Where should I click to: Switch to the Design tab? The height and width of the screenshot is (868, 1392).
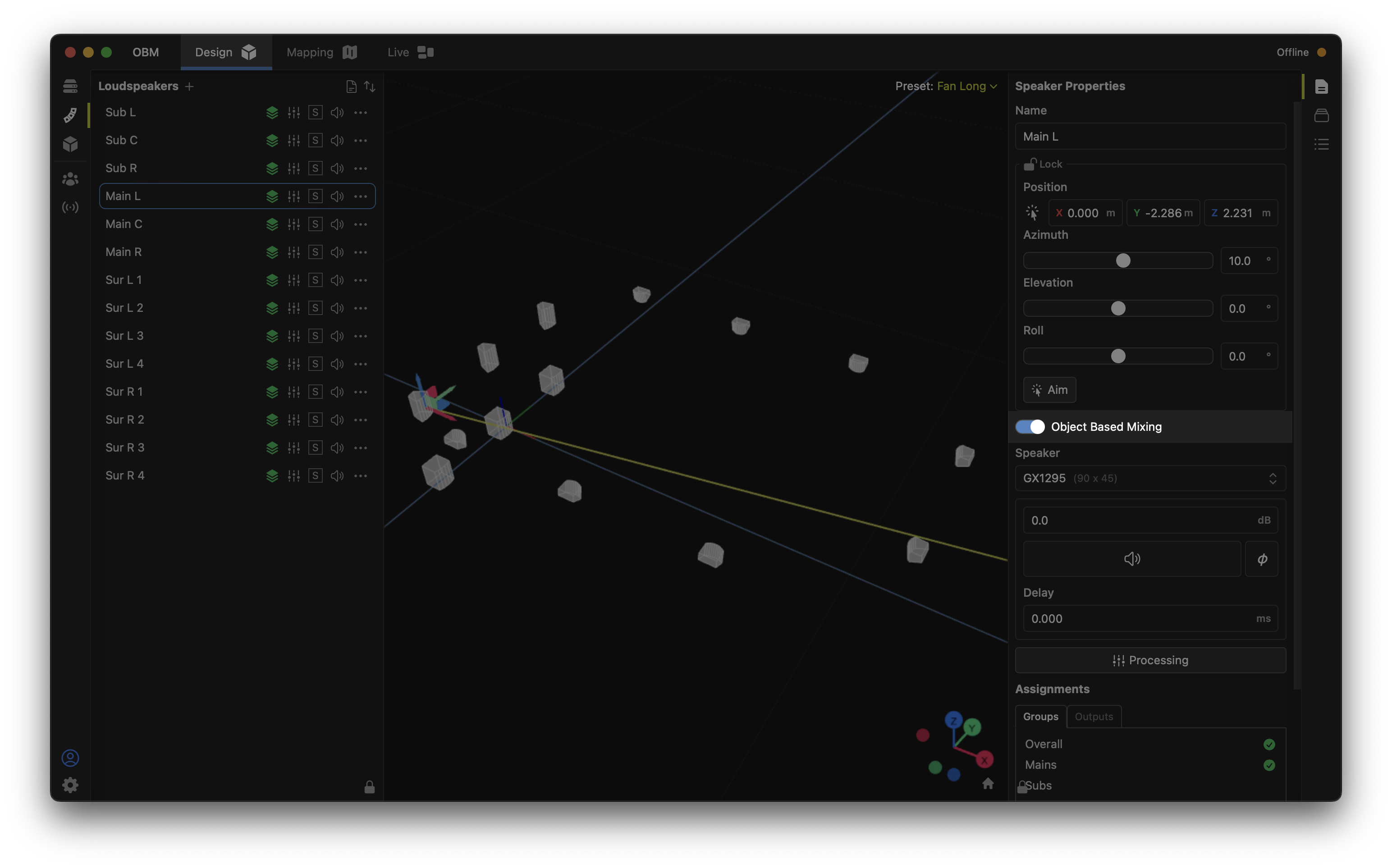click(x=225, y=52)
